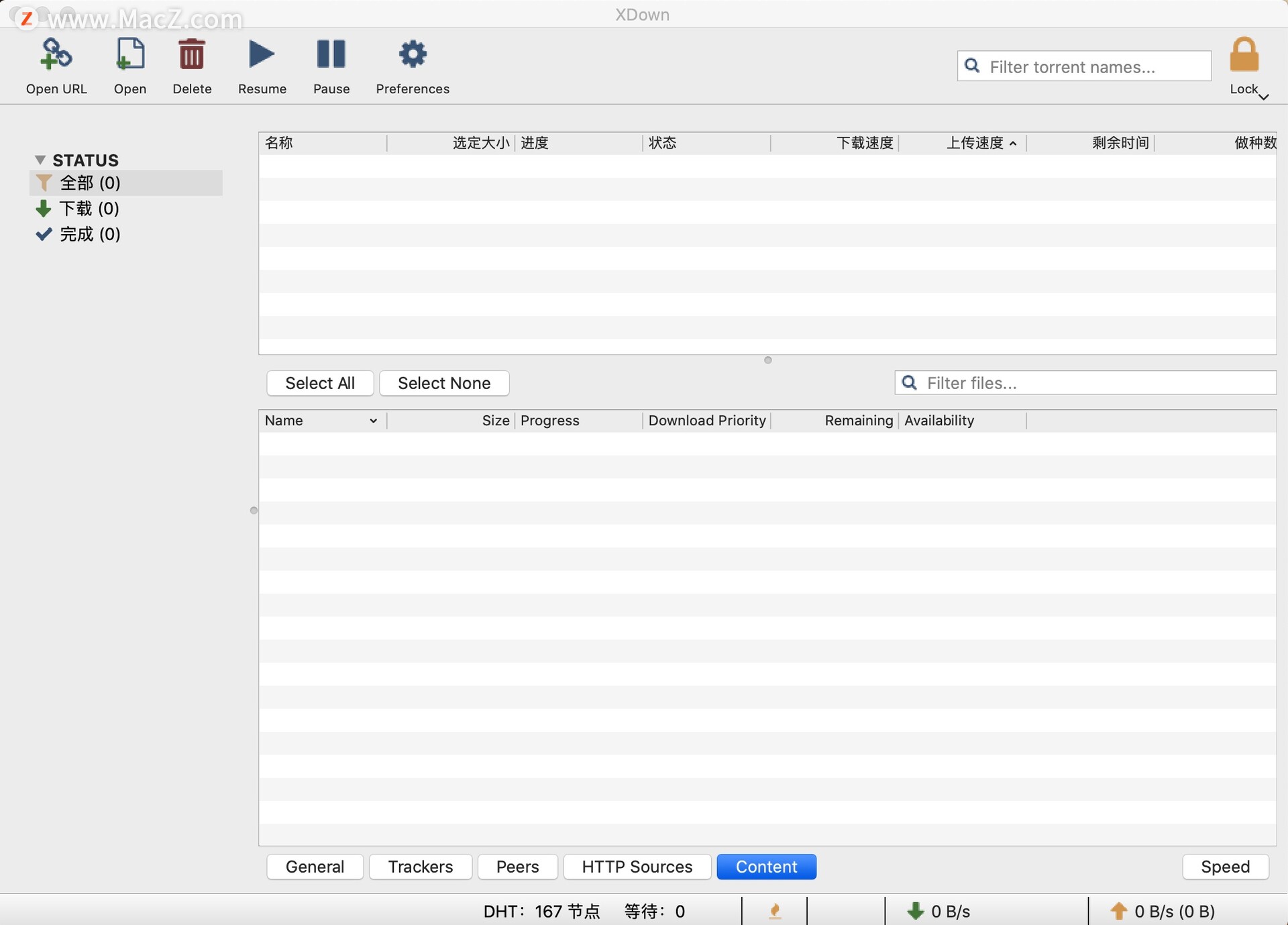Click the green download speed arrow icon
The width and height of the screenshot is (1288, 925).
point(916,911)
